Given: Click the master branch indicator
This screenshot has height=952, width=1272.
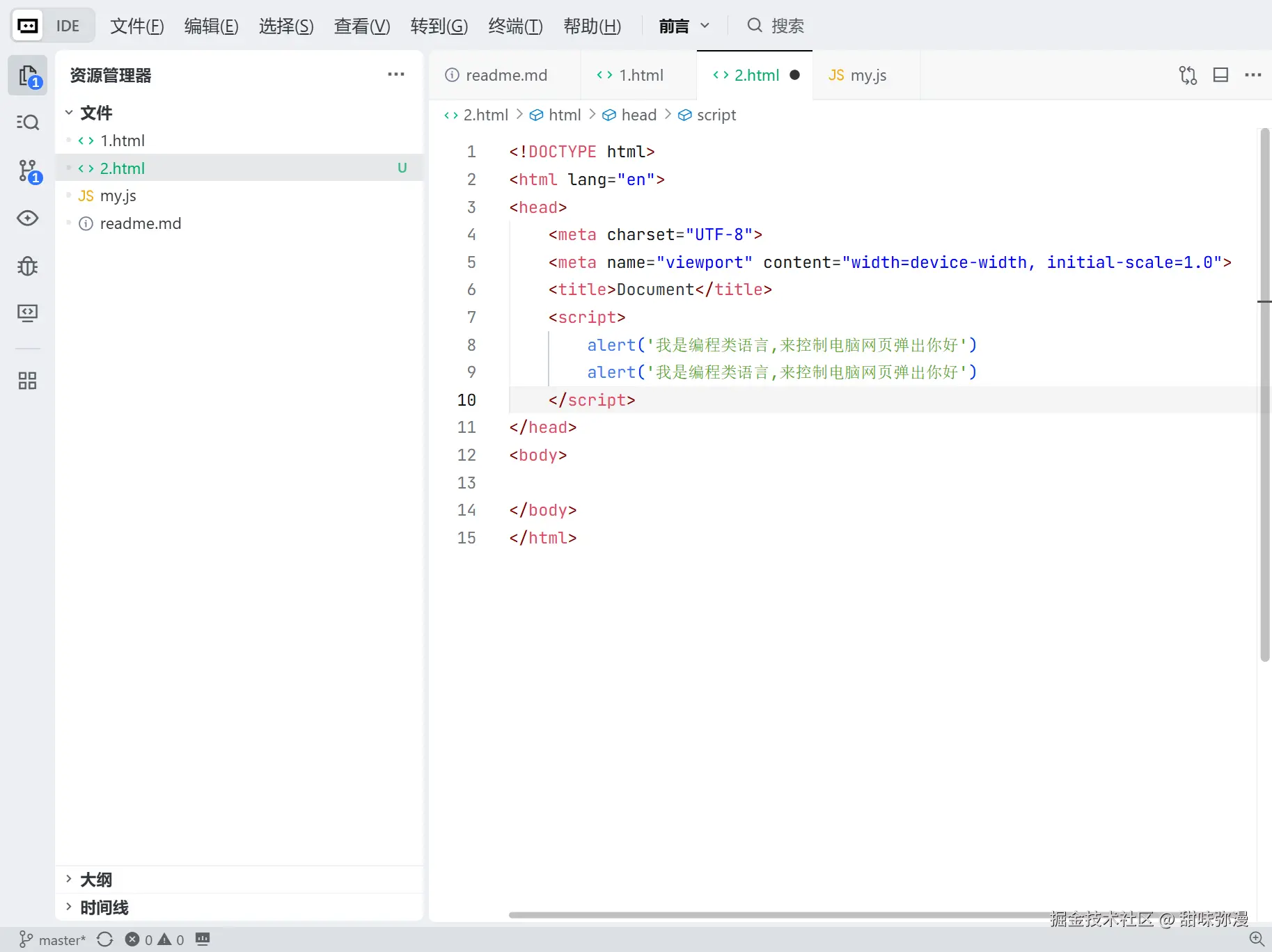Looking at the screenshot, I should tap(52, 939).
